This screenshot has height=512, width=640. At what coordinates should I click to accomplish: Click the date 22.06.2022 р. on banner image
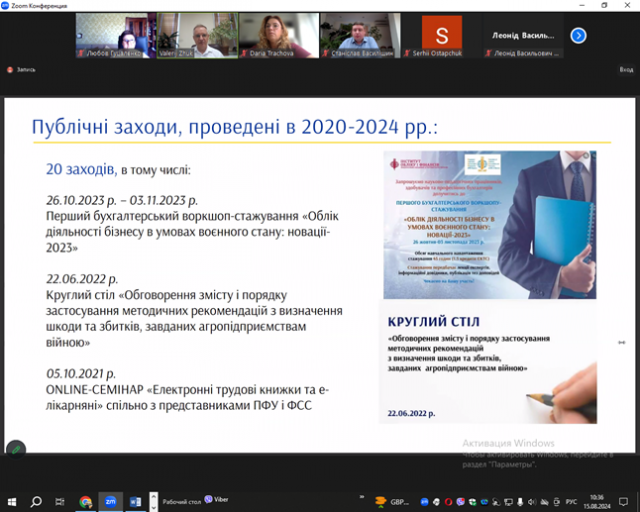[411, 413]
